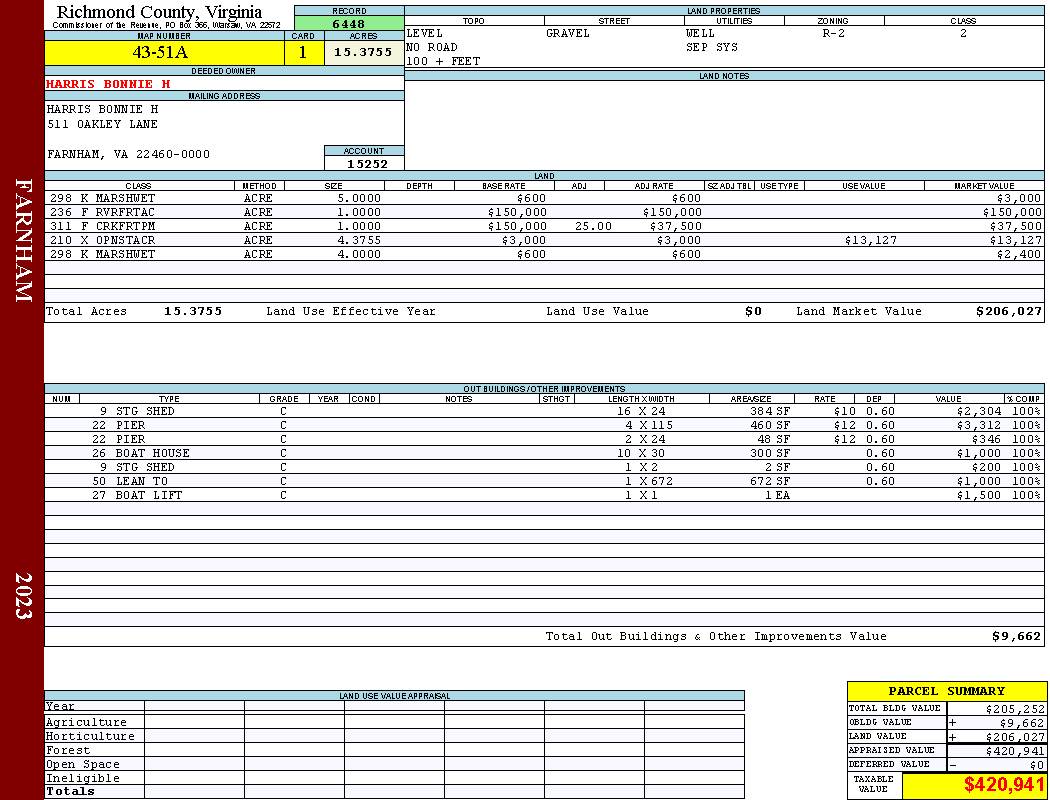Select map number 43-51A field

click(164, 52)
